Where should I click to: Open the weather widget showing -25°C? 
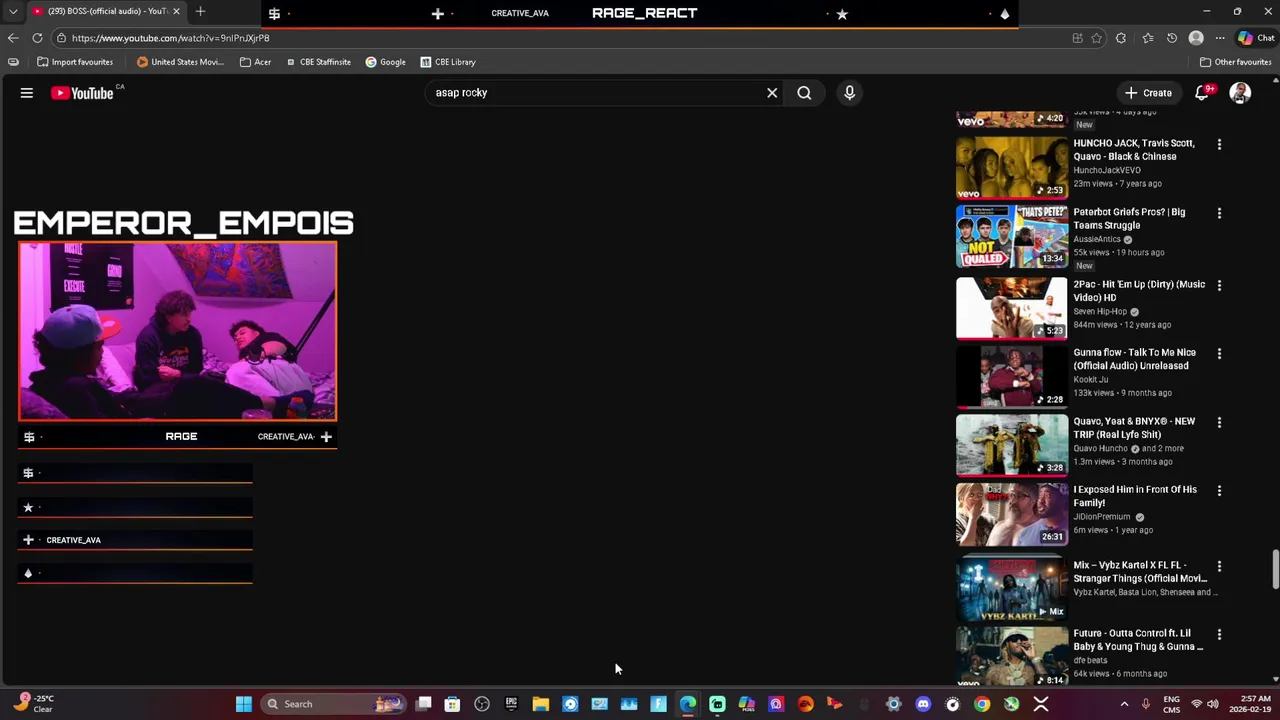pyautogui.click(x=33, y=704)
